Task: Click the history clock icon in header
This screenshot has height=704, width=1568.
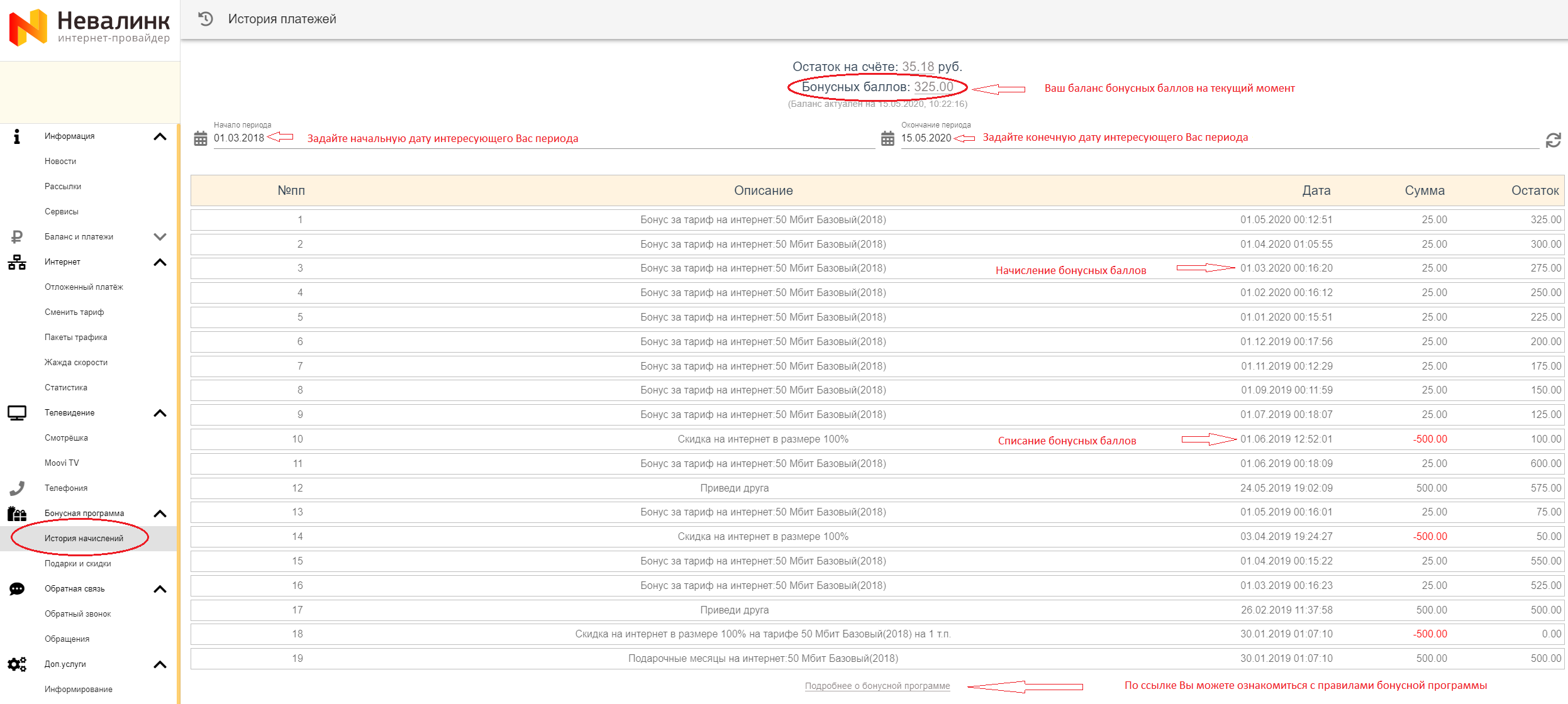Action: click(x=206, y=19)
